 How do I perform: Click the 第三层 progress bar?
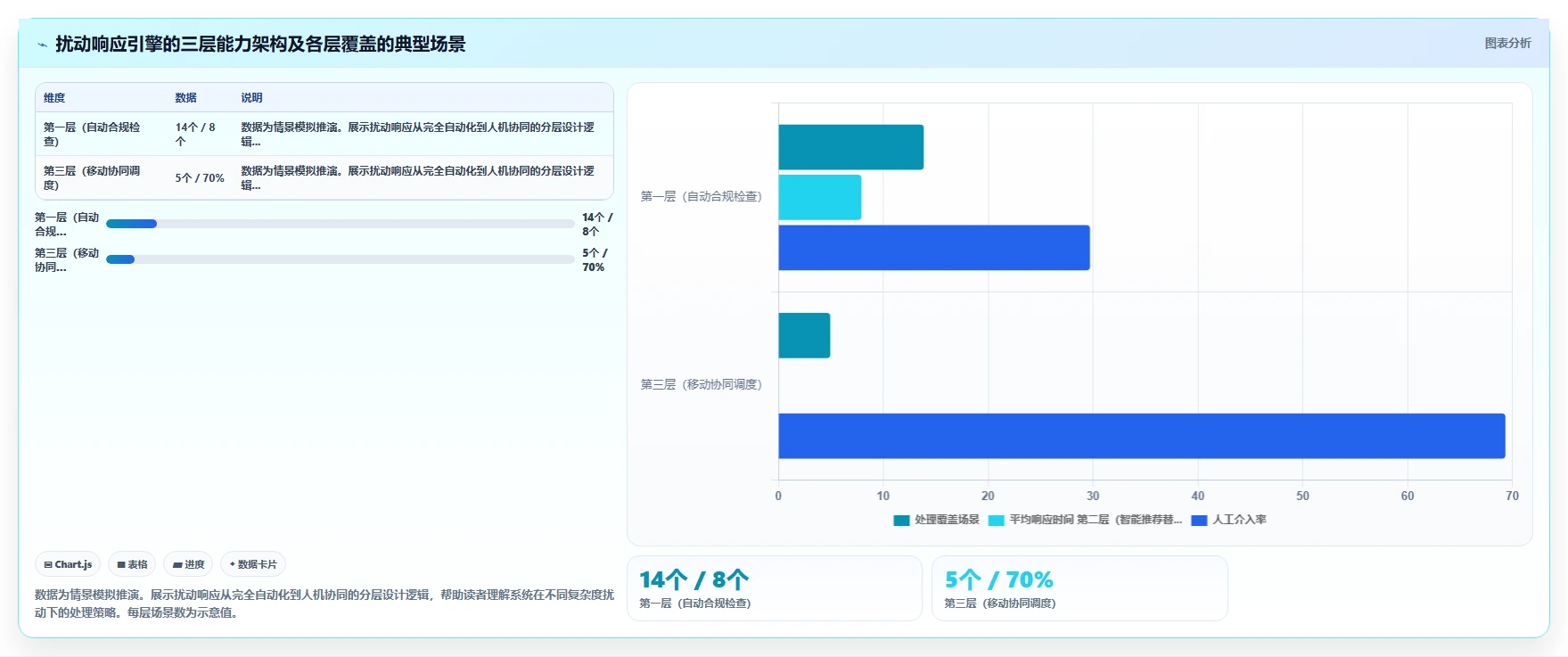click(340, 259)
